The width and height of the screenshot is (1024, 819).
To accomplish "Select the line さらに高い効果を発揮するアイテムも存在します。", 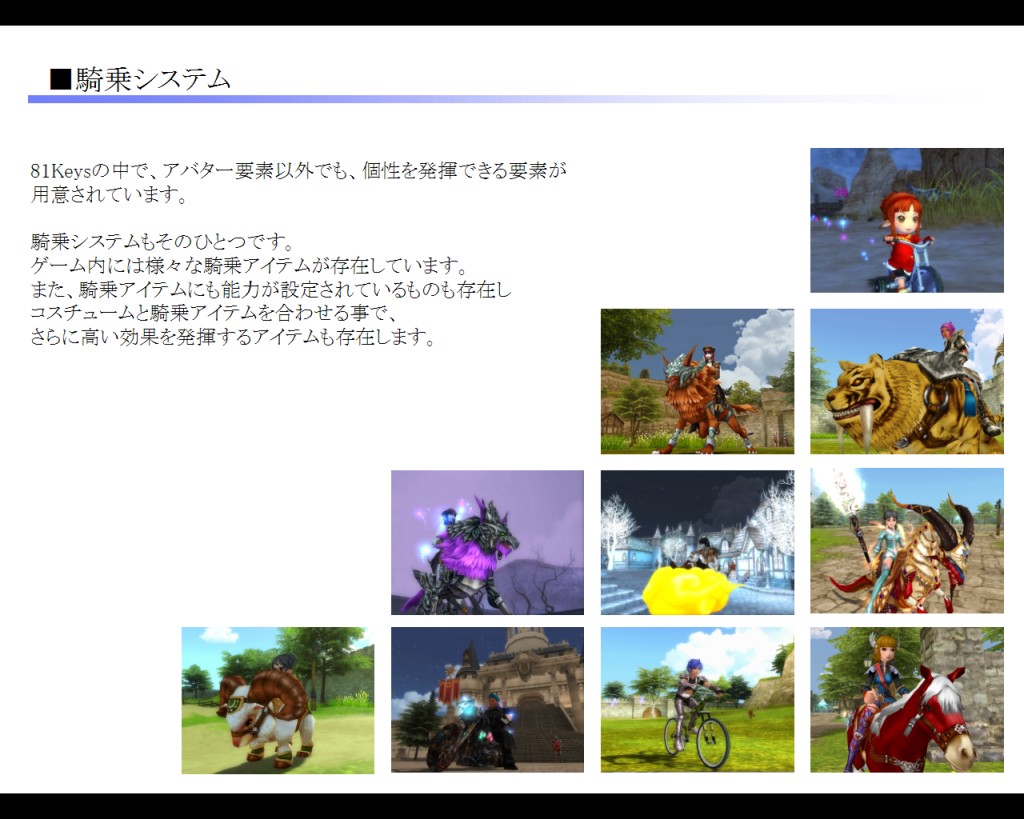I will tap(232, 337).
